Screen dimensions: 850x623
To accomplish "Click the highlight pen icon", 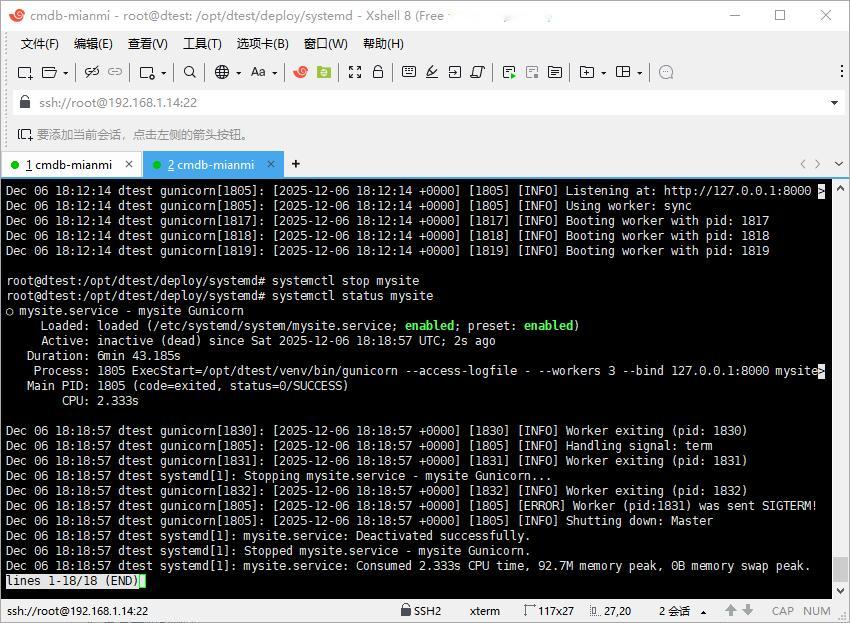I will point(432,72).
